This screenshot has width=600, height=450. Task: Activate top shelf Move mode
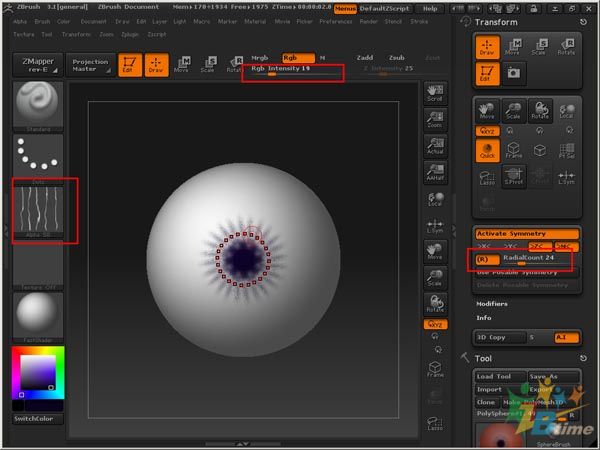tap(182, 65)
